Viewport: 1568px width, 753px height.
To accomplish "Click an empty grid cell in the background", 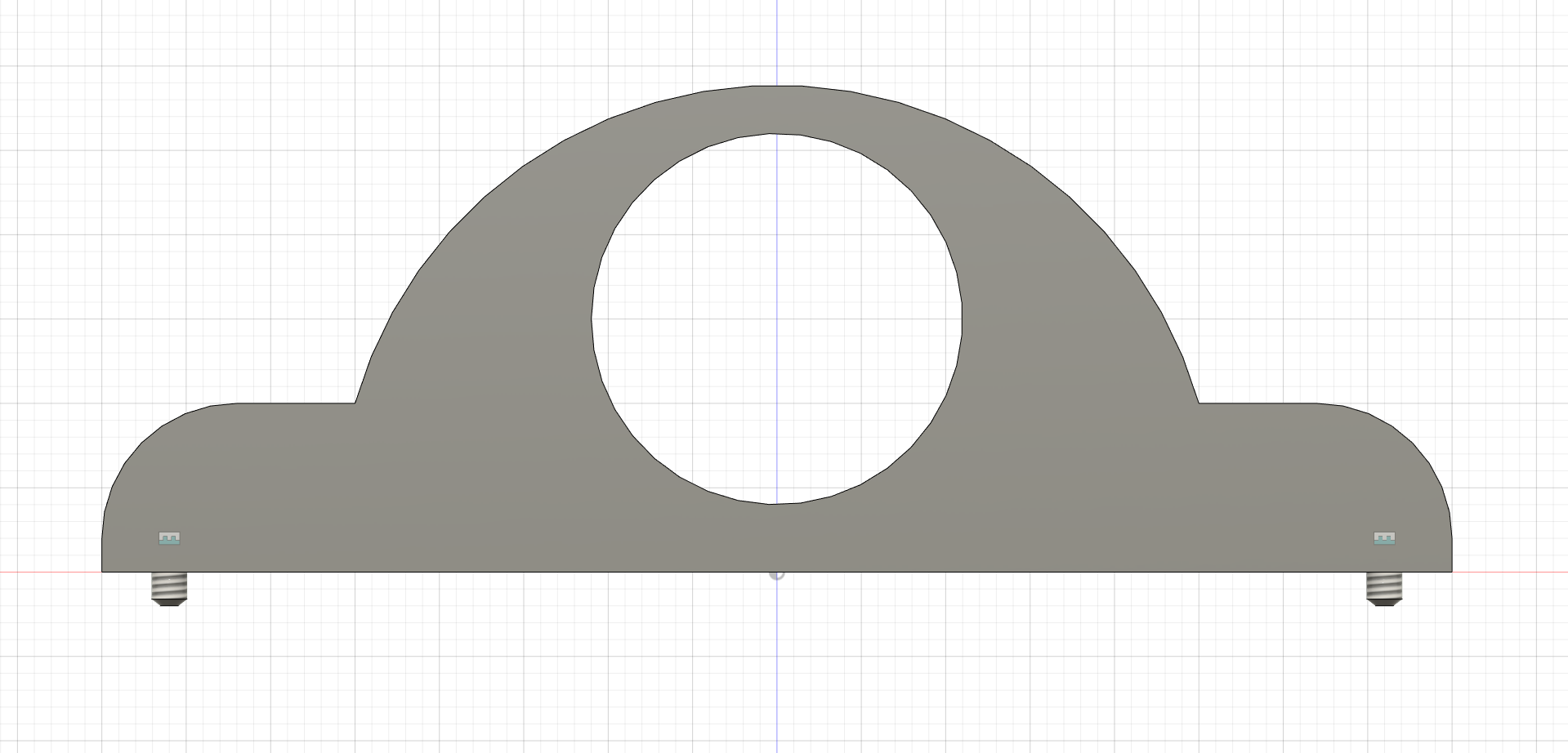I will tap(327, 694).
